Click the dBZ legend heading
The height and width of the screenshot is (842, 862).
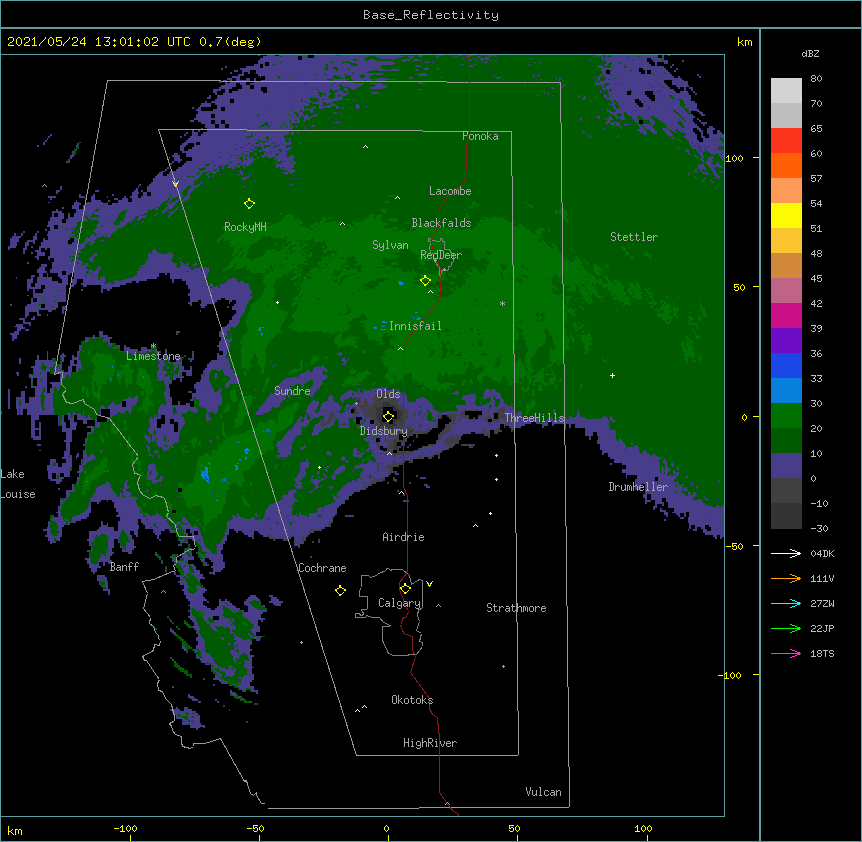(810, 53)
